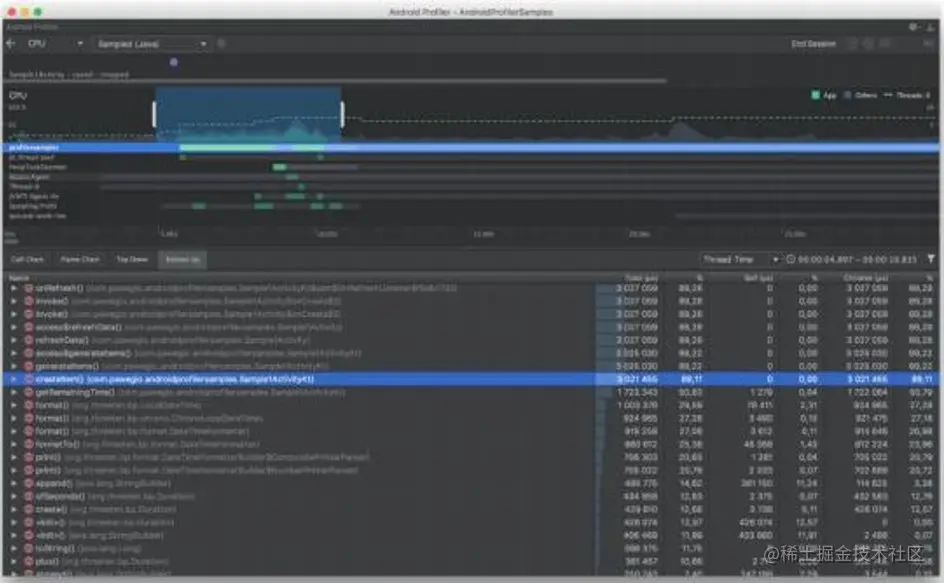The image size is (944, 584).
Task: Click the End Session button
Action: point(813,43)
